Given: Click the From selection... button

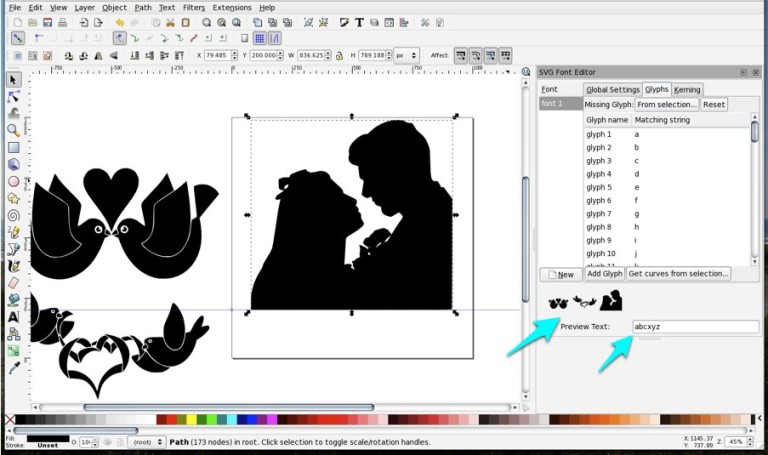Looking at the screenshot, I should (x=667, y=104).
